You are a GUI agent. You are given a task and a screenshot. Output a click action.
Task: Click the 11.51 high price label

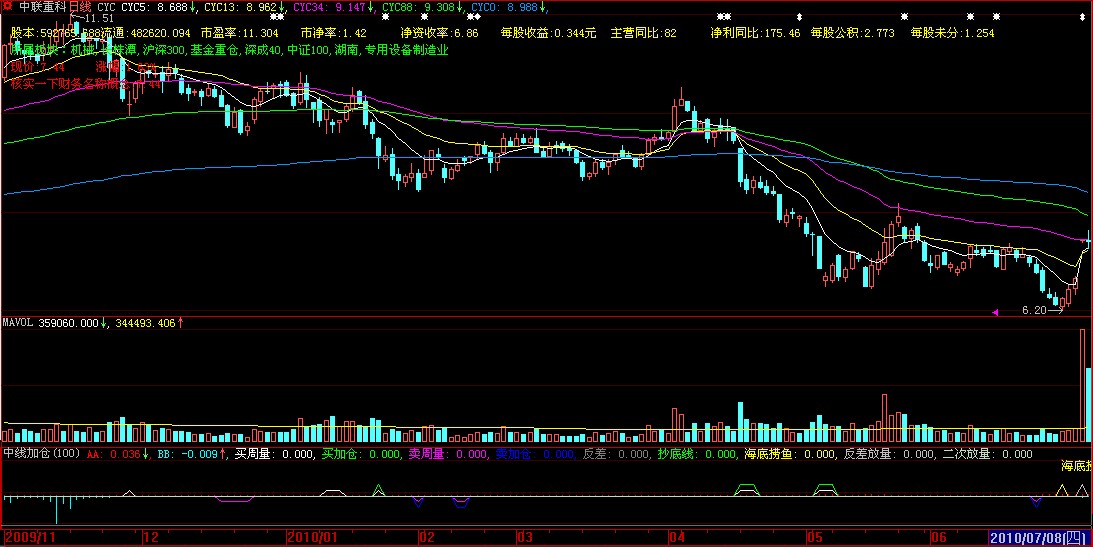pos(99,18)
